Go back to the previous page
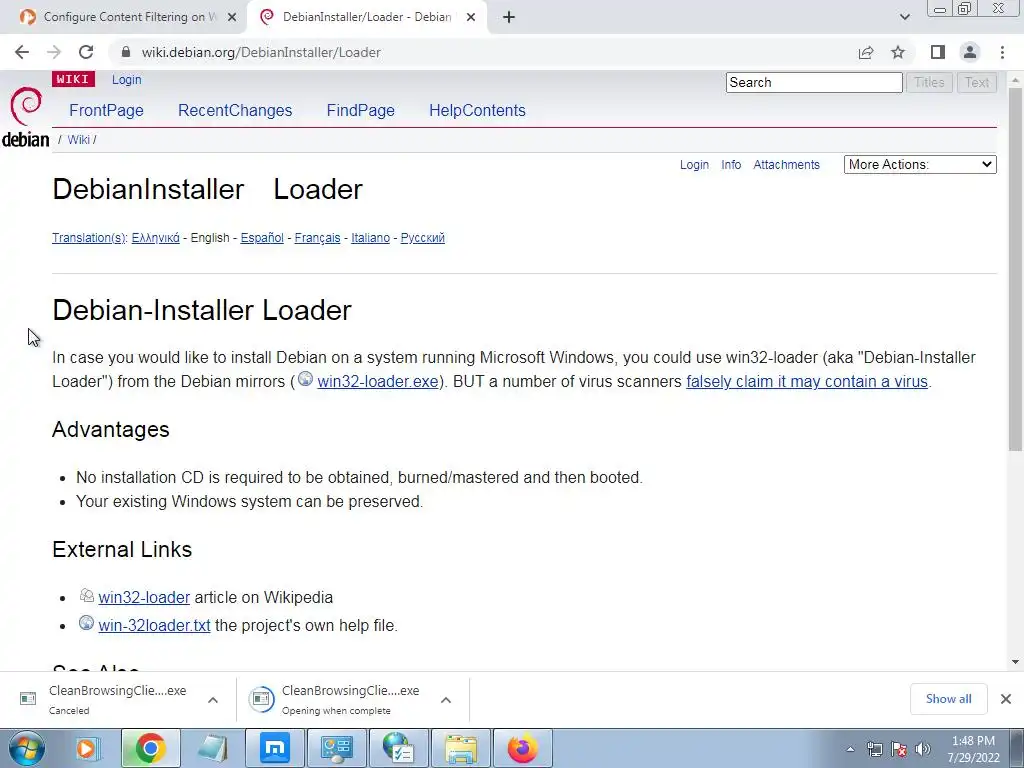 pyautogui.click(x=22, y=52)
